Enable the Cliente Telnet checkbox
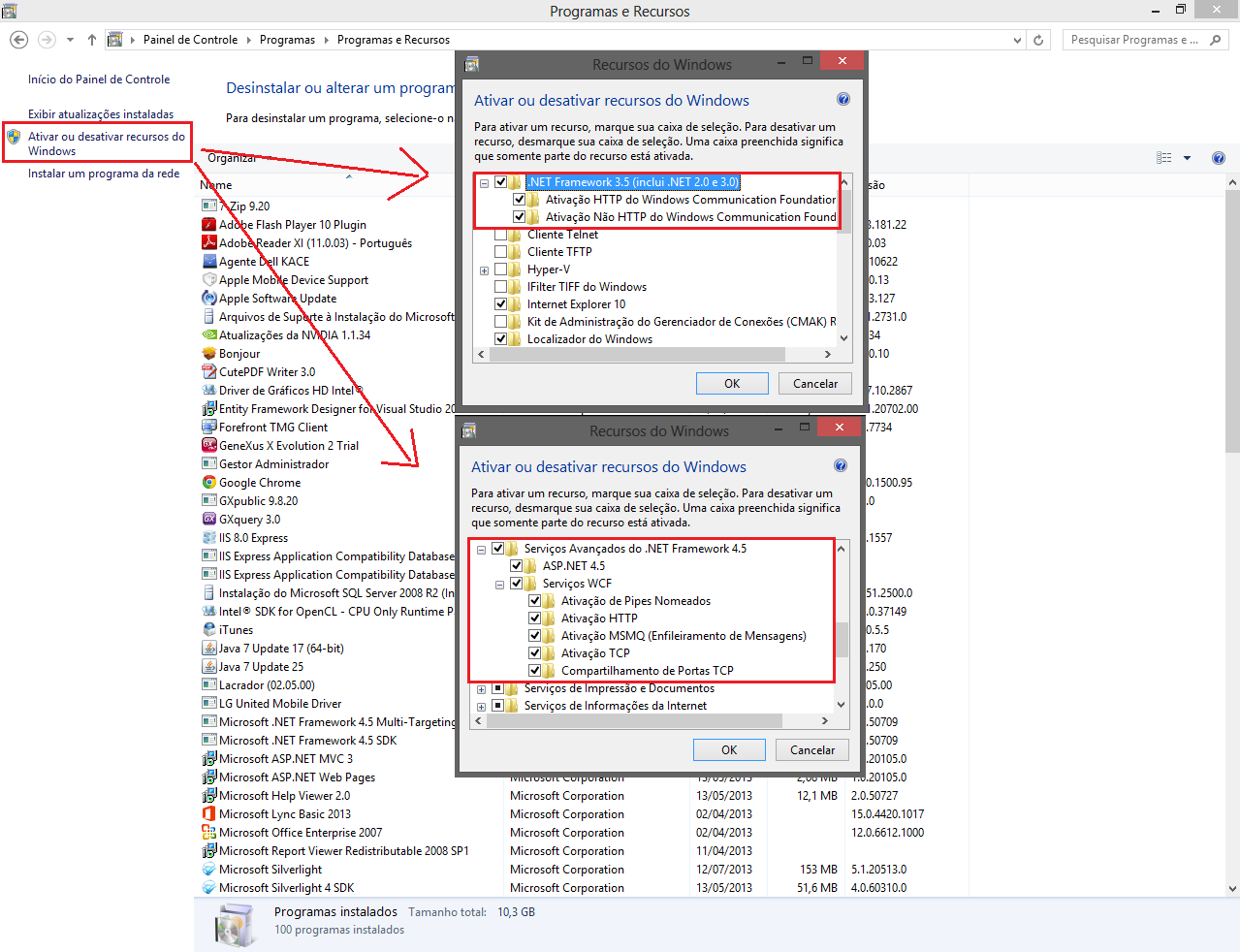The image size is (1240, 952). point(501,235)
